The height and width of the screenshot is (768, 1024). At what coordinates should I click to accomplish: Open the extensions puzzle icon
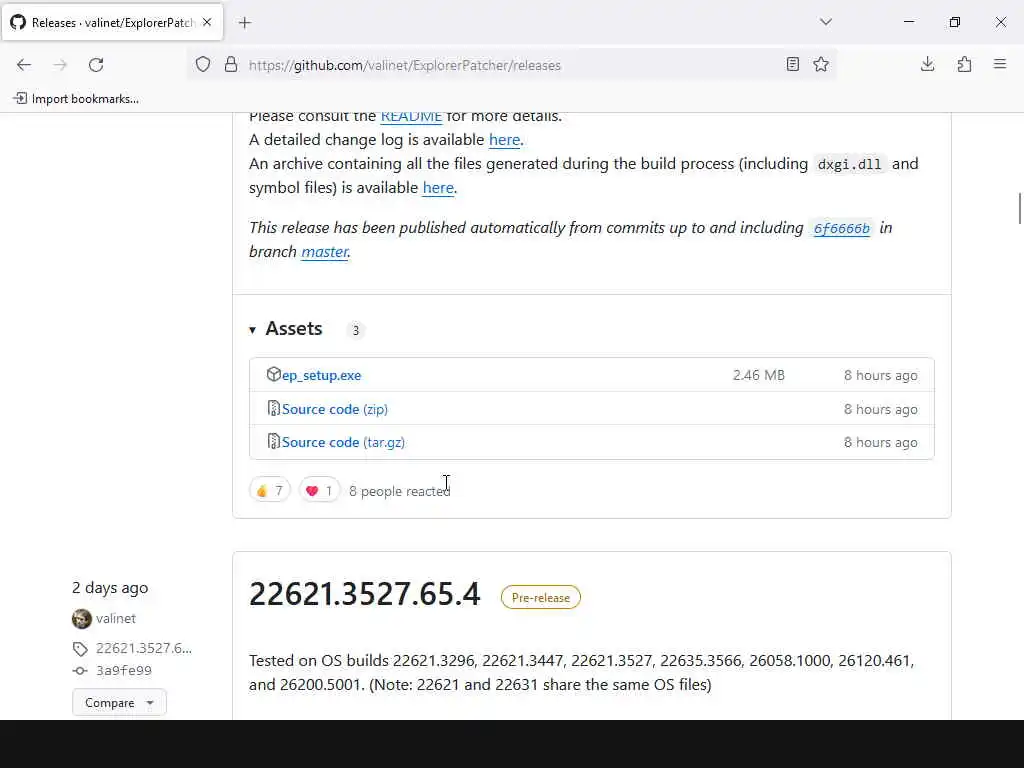[x=964, y=64]
